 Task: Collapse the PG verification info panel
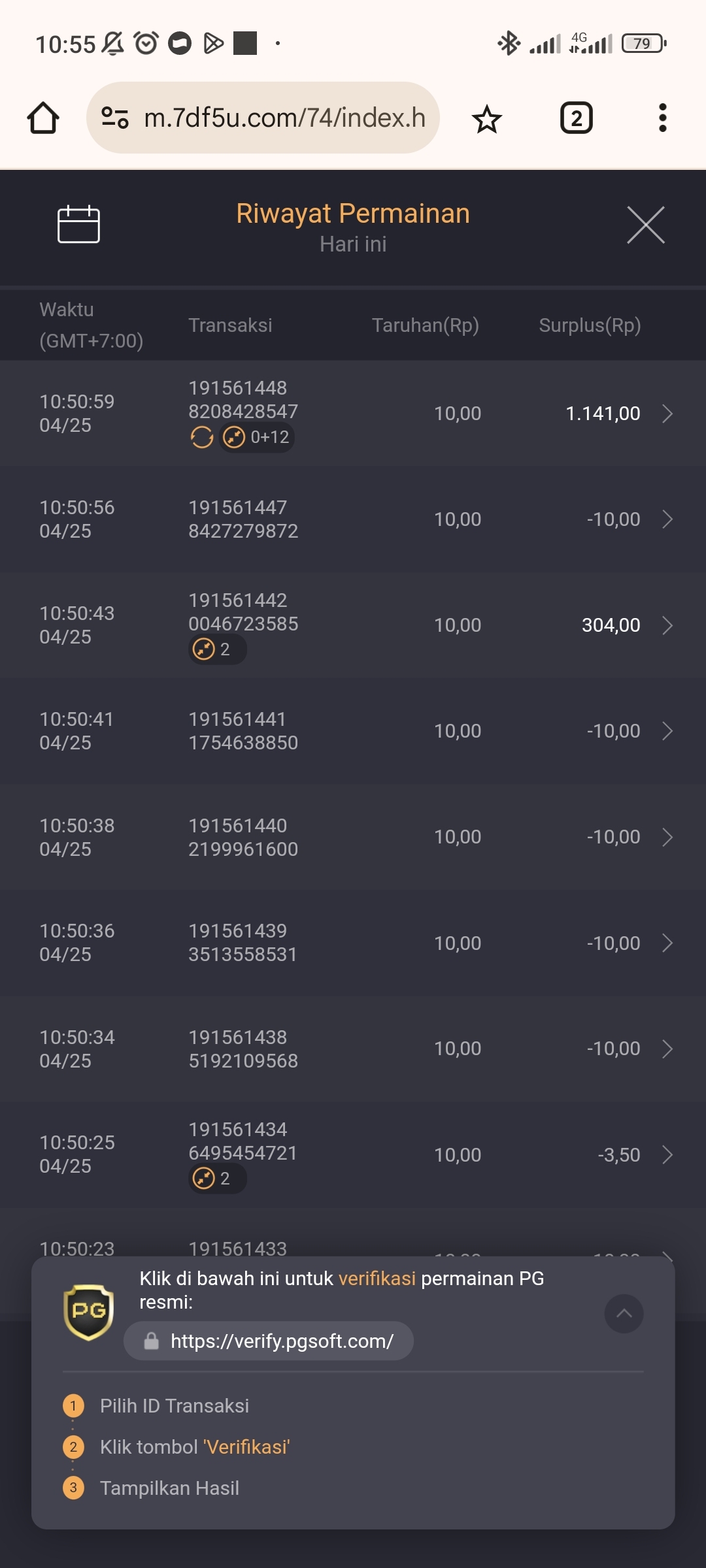(624, 1313)
